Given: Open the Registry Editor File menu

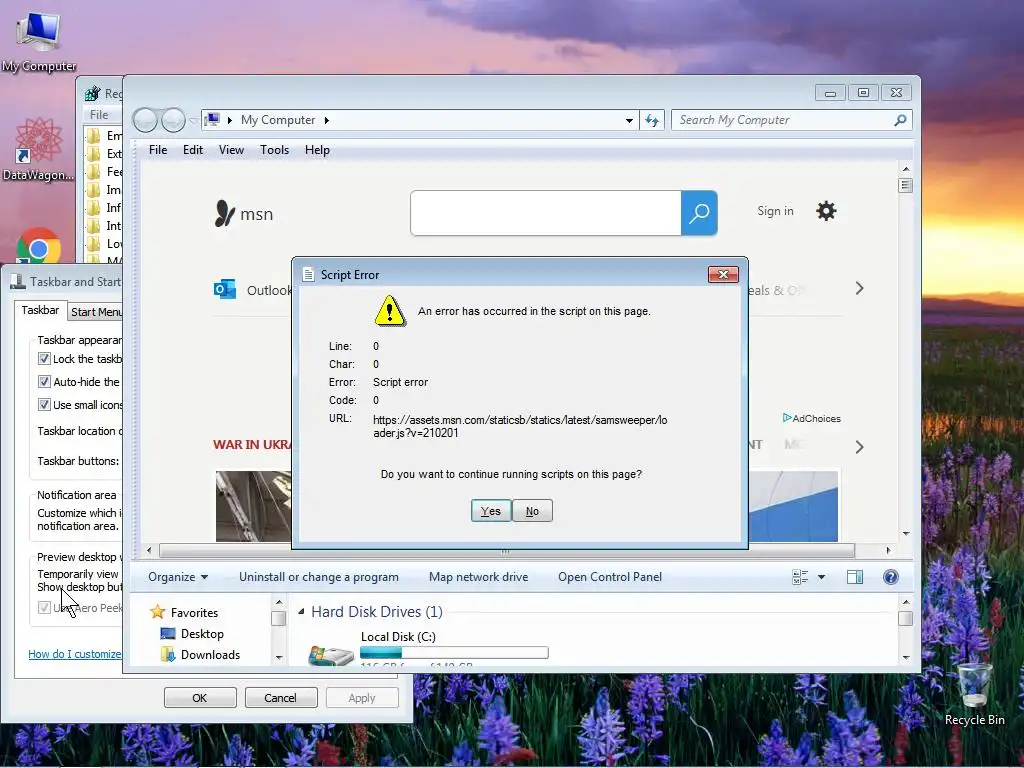Looking at the screenshot, I should pyautogui.click(x=99, y=114).
